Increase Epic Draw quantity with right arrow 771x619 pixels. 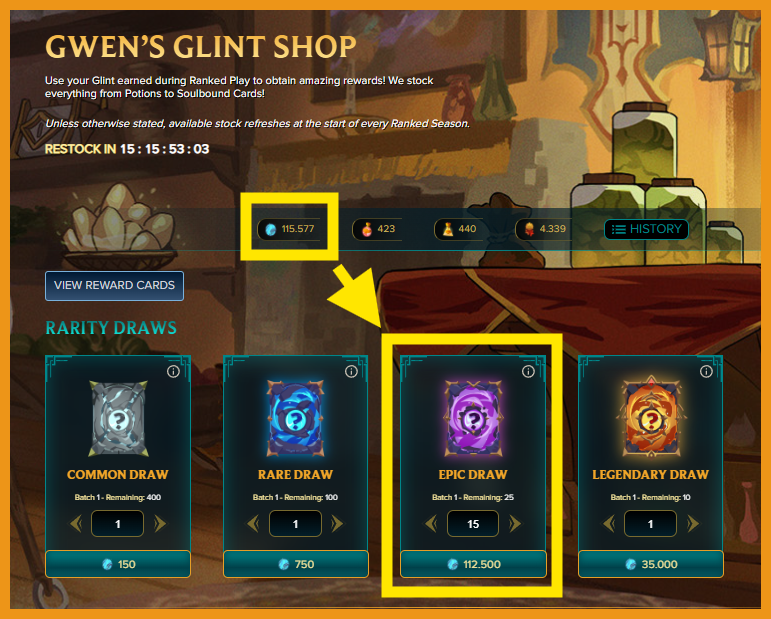(x=515, y=524)
